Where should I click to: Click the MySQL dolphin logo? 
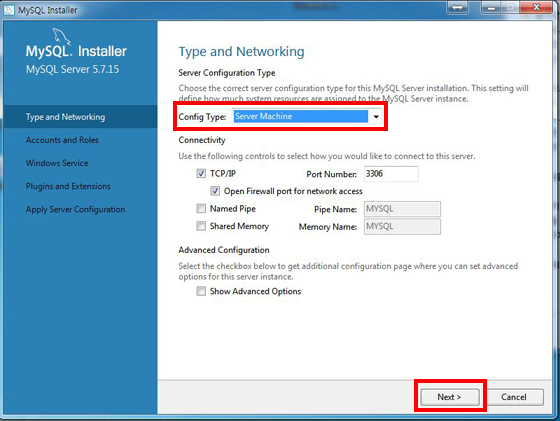point(62,36)
